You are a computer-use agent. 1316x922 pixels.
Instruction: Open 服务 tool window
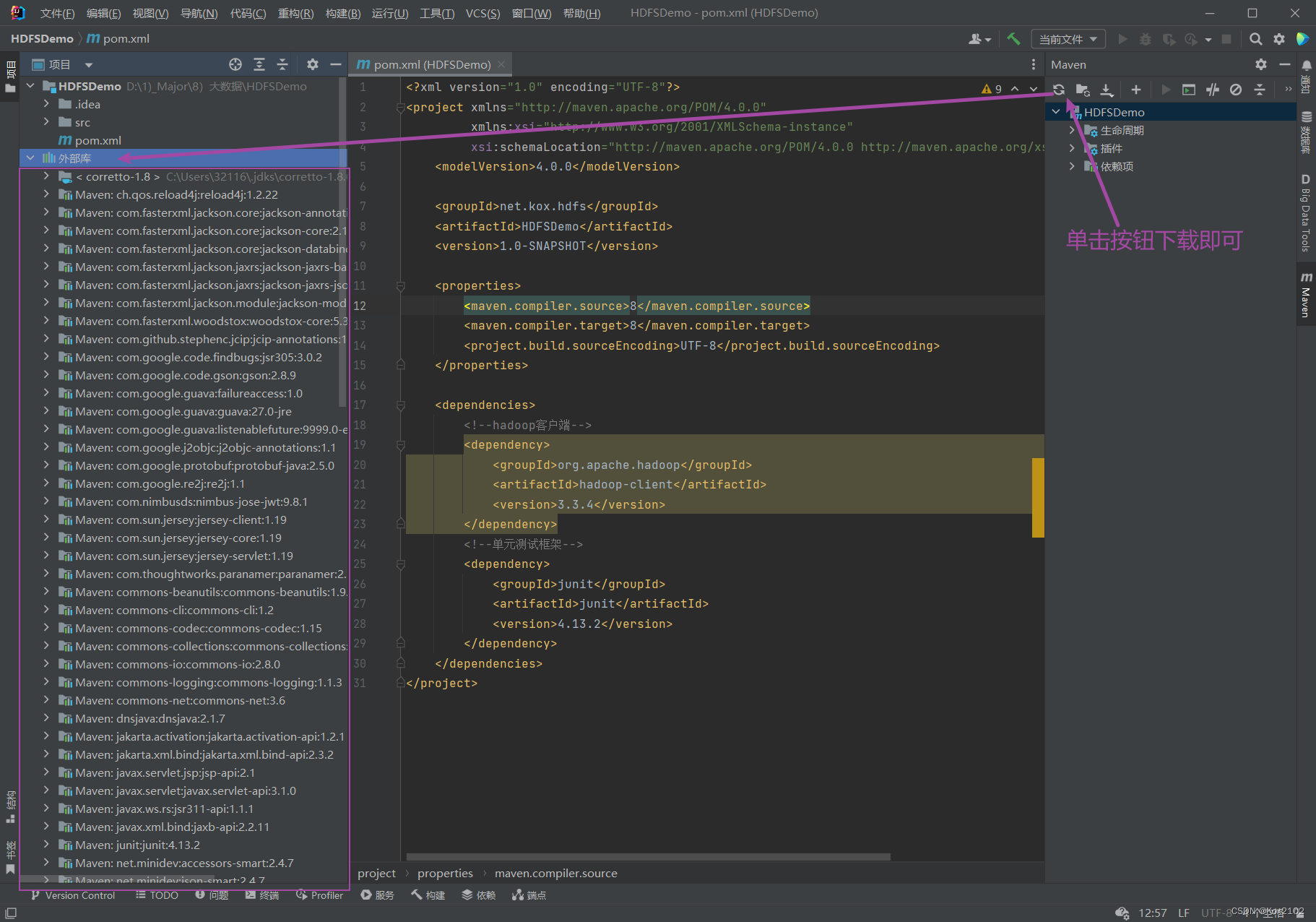[377, 895]
